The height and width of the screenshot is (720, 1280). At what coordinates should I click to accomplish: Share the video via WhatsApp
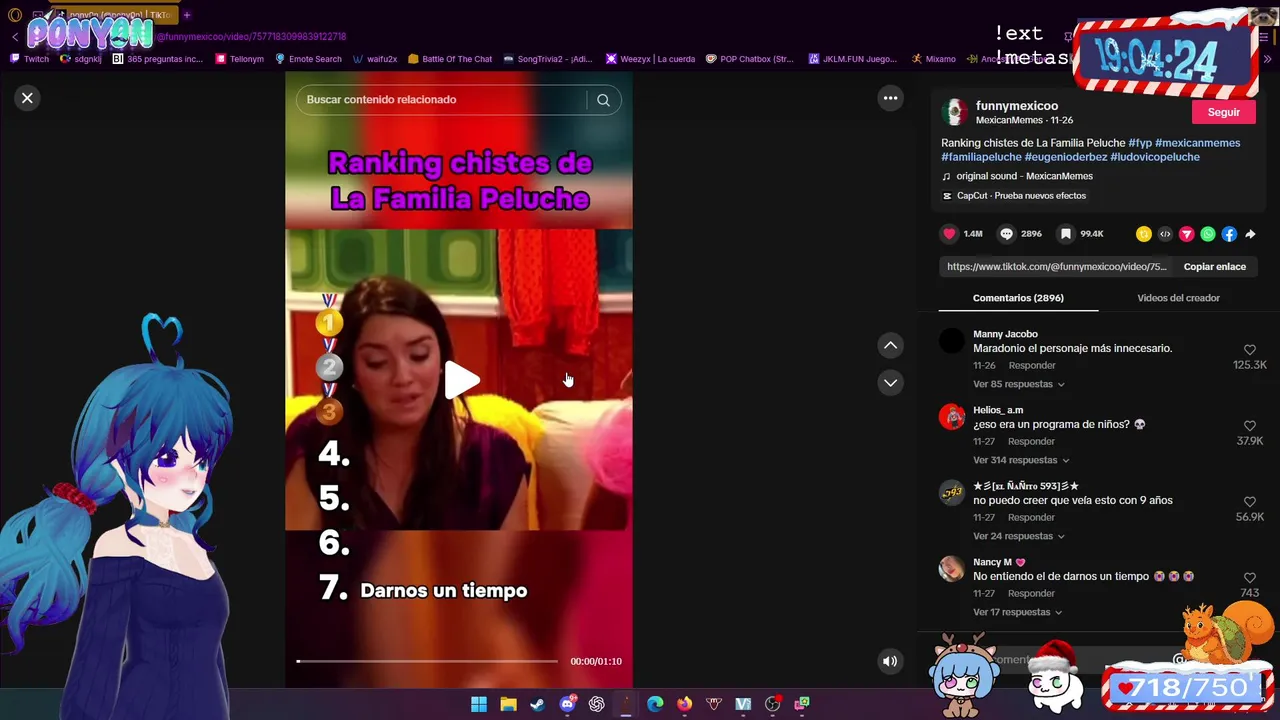1208,234
